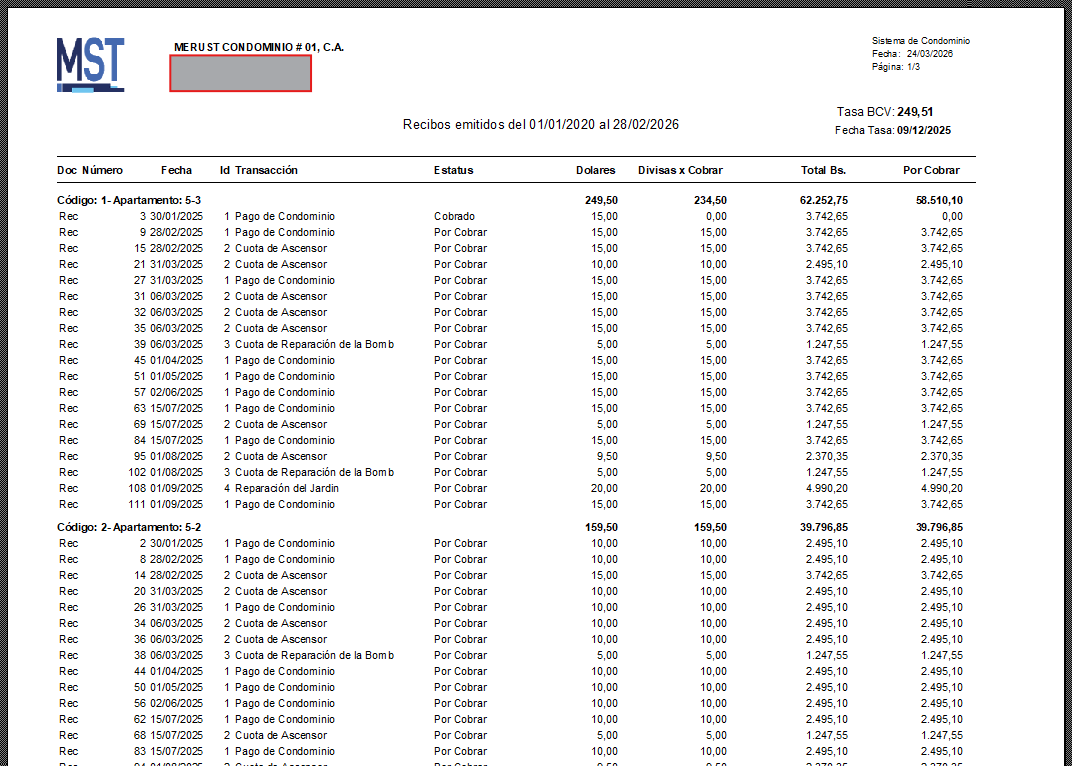
Task: Select the 'Código: 1- Apartamento: 5-3' group header
Action: click(x=129, y=200)
